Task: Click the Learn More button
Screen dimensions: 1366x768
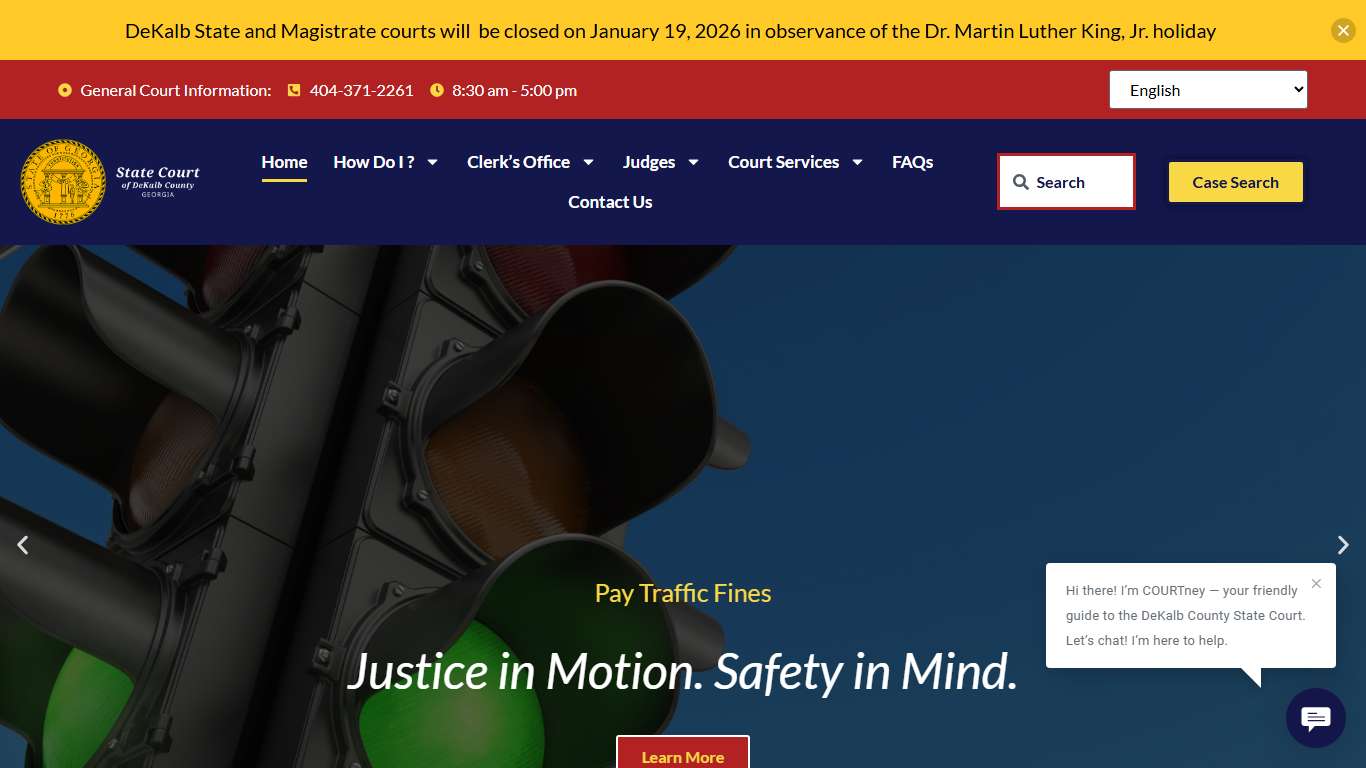Action: point(682,756)
